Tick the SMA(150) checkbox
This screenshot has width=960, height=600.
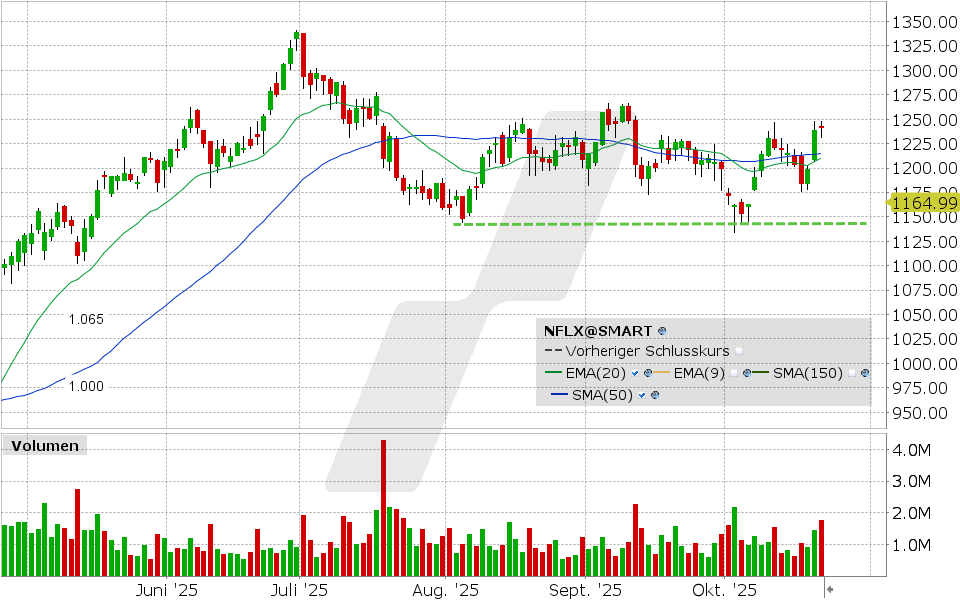850,374
